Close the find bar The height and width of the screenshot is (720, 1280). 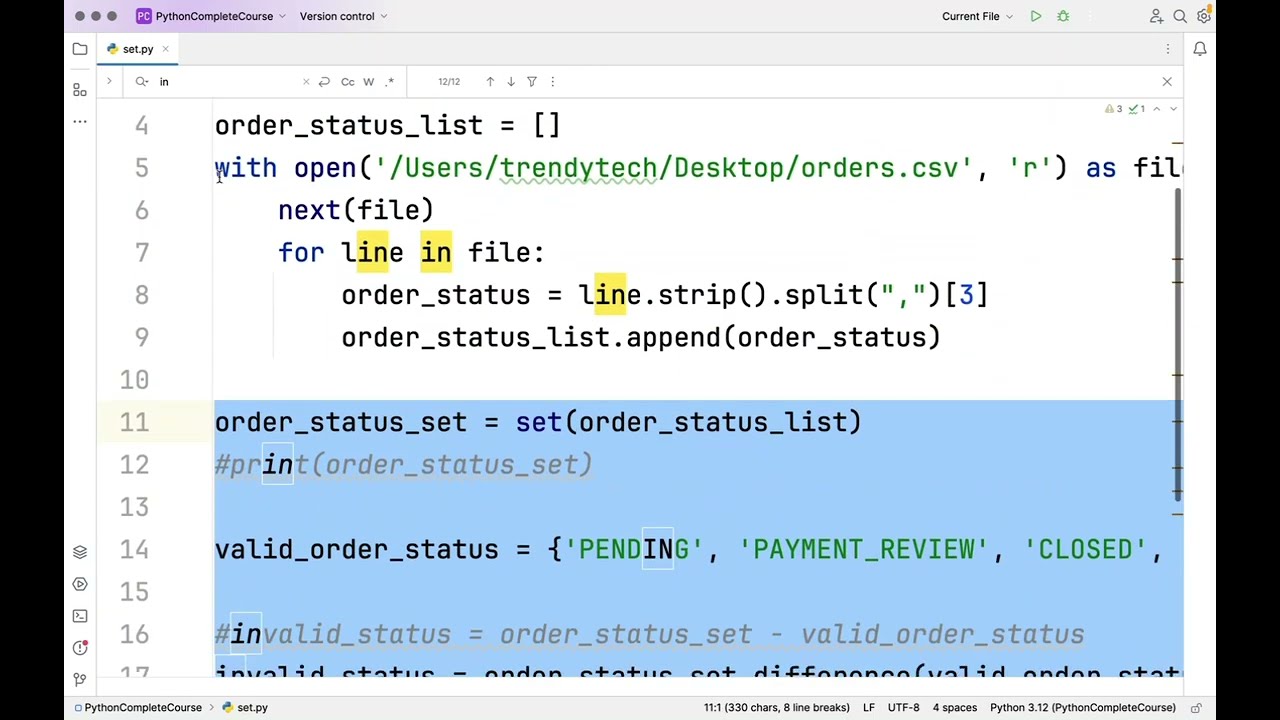pos(1167,82)
